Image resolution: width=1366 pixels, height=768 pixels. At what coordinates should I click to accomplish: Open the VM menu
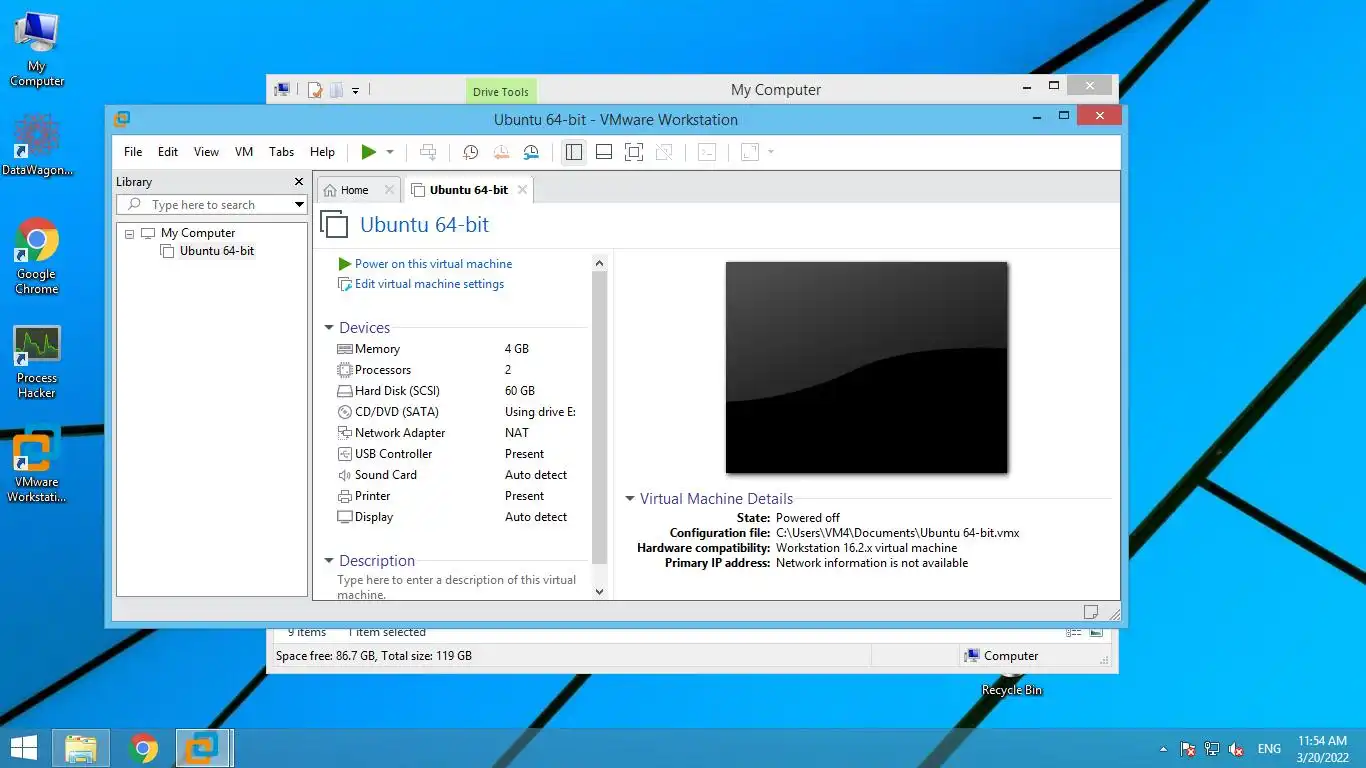coord(244,152)
